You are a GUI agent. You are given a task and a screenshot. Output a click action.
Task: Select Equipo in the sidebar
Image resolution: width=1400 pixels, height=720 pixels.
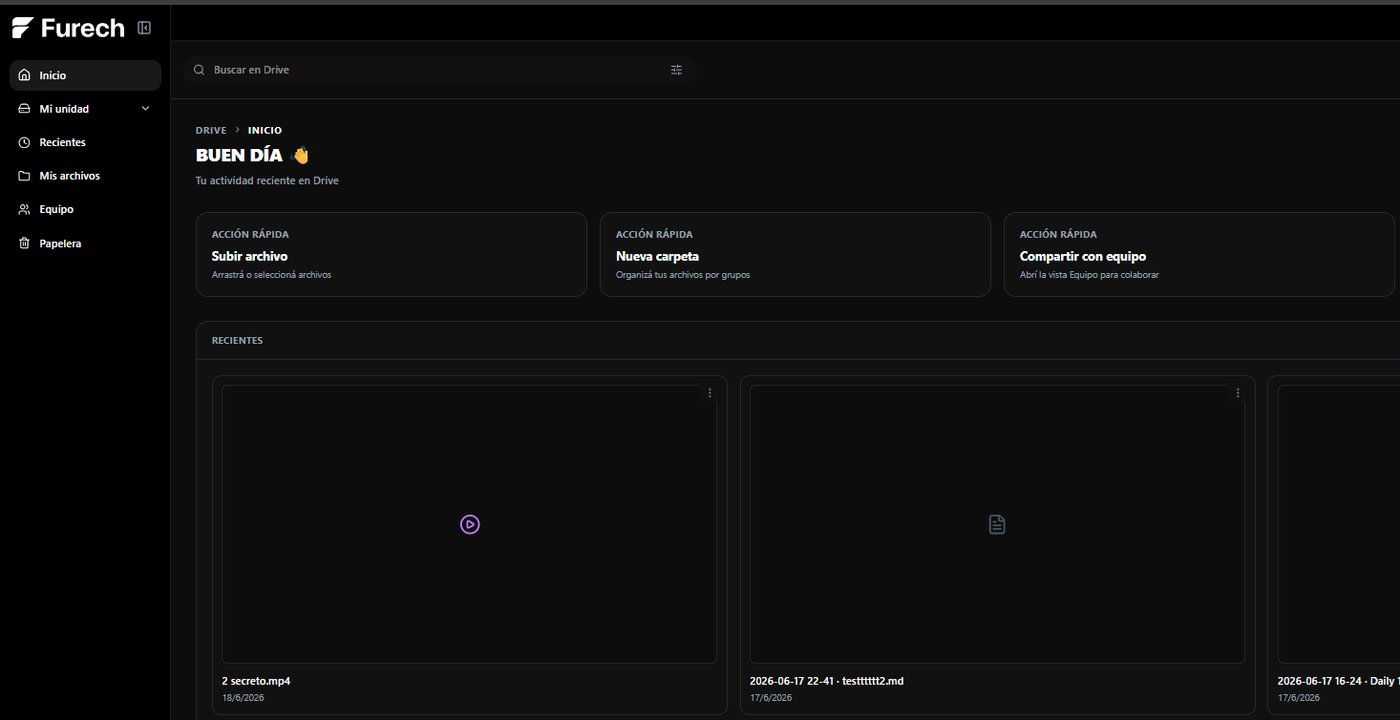coord(85,209)
